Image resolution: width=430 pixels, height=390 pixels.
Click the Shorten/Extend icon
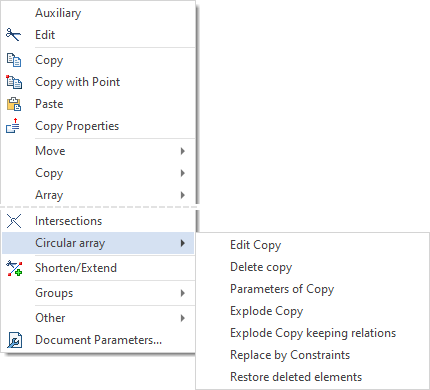point(14,268)
